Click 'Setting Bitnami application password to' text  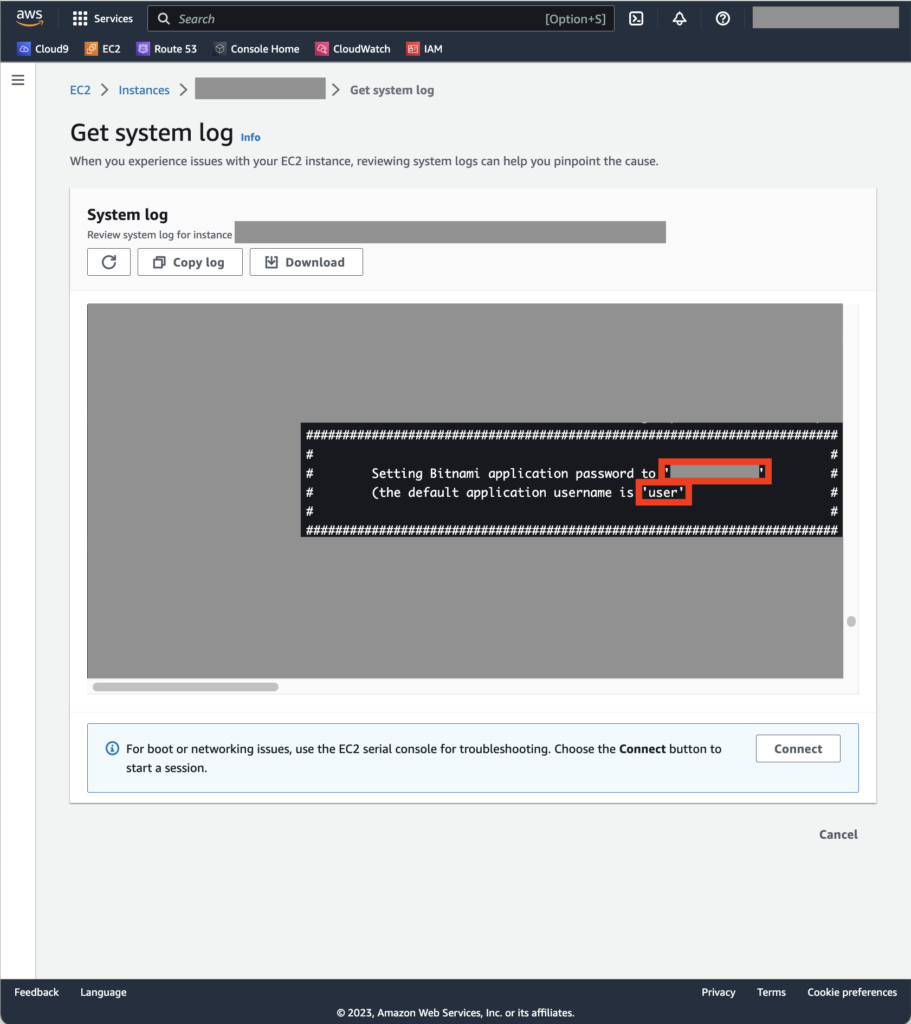click(513, 473)
